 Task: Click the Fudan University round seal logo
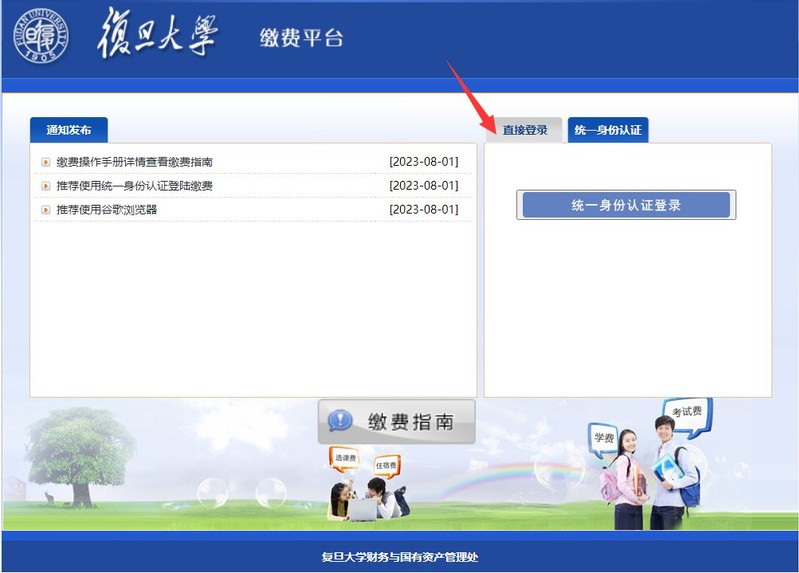[x=41, y=37]
